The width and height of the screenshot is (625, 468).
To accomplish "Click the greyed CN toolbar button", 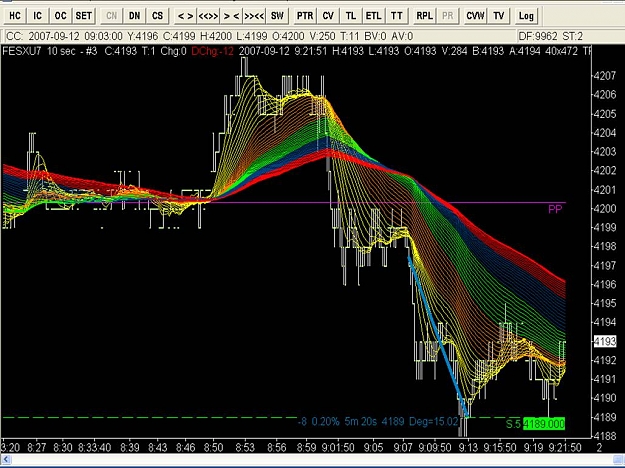I will click(x=112, y=16).
